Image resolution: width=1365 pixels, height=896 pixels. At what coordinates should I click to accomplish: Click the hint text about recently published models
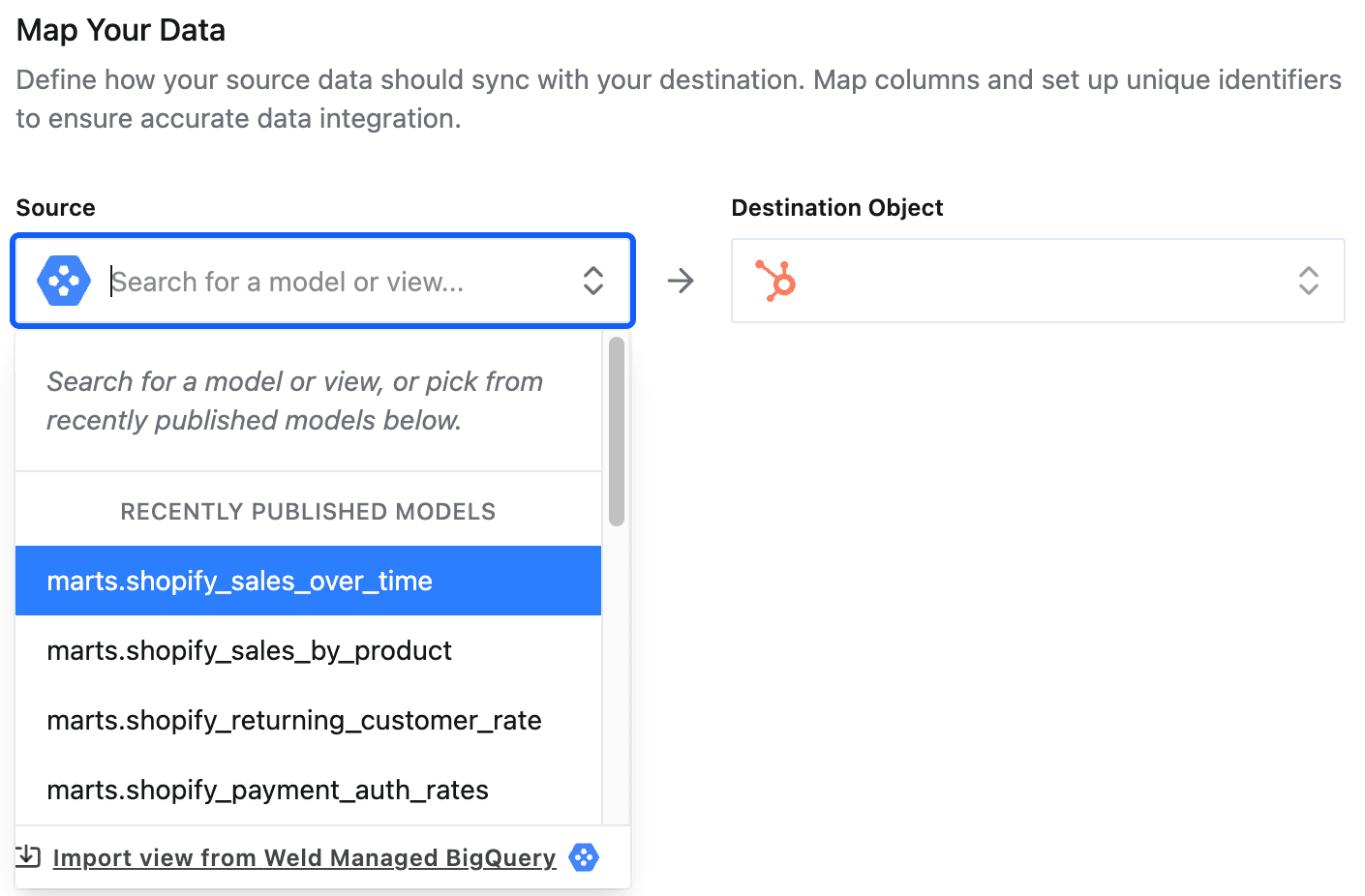point(295,401)
